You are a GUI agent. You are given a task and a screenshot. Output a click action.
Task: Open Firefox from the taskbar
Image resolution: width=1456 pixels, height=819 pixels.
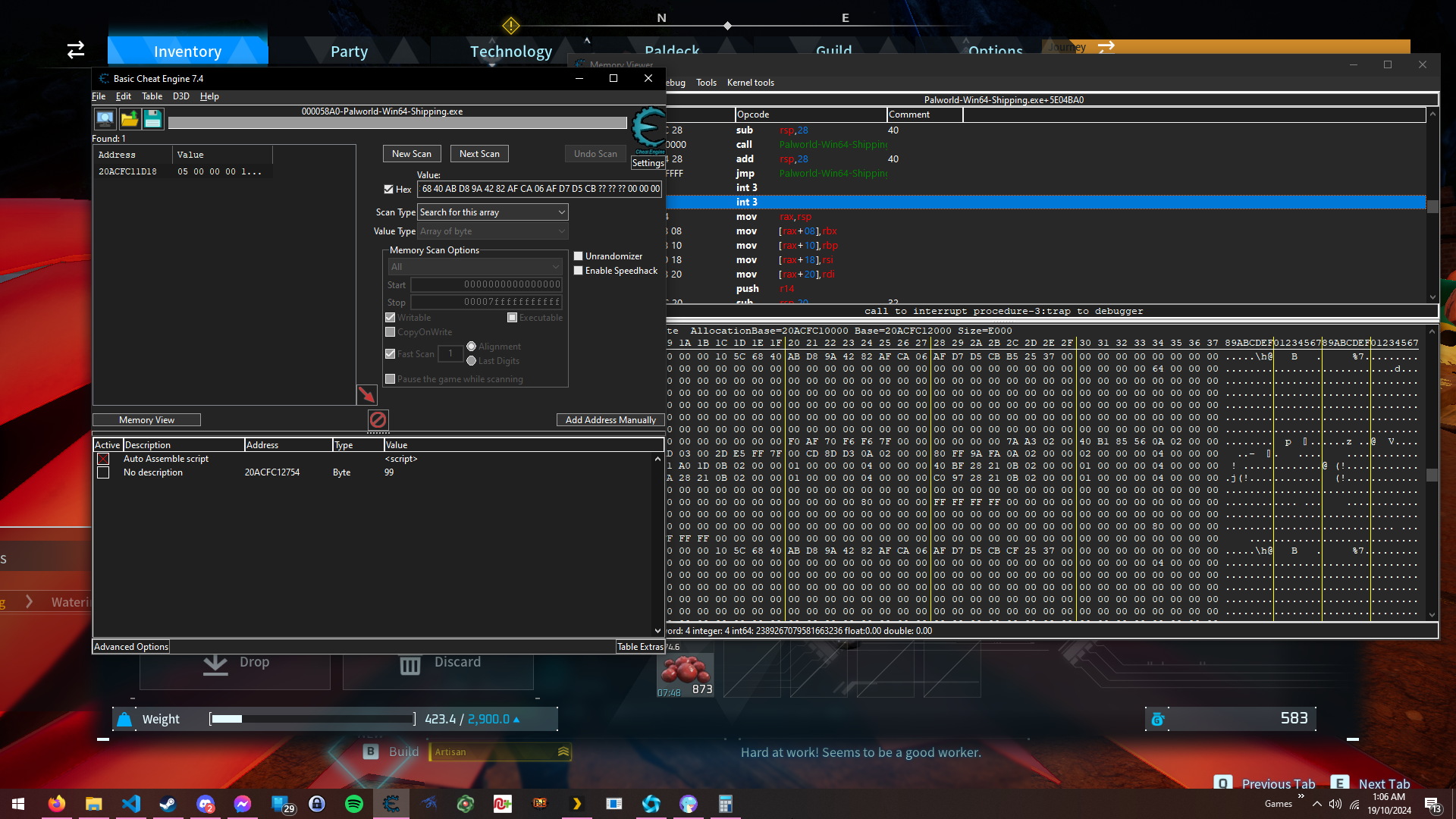57,804
